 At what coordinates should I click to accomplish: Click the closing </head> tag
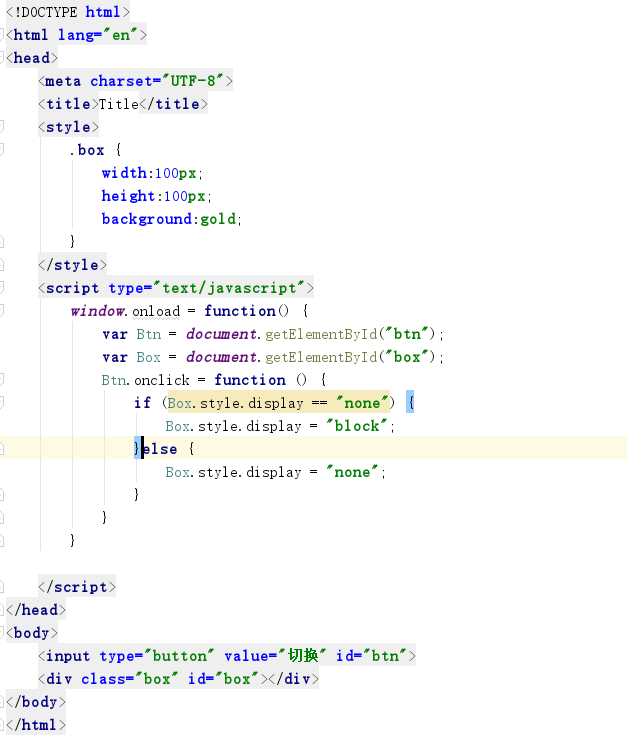click(x=36, y=610)
